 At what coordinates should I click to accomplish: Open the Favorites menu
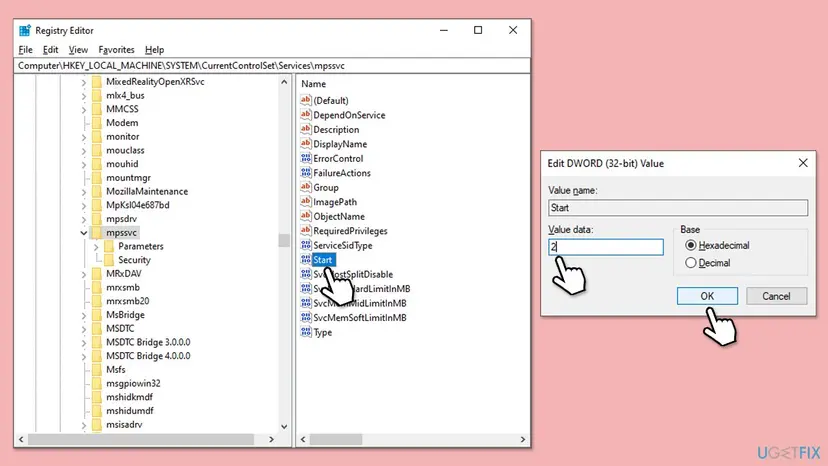pos(116,50)
